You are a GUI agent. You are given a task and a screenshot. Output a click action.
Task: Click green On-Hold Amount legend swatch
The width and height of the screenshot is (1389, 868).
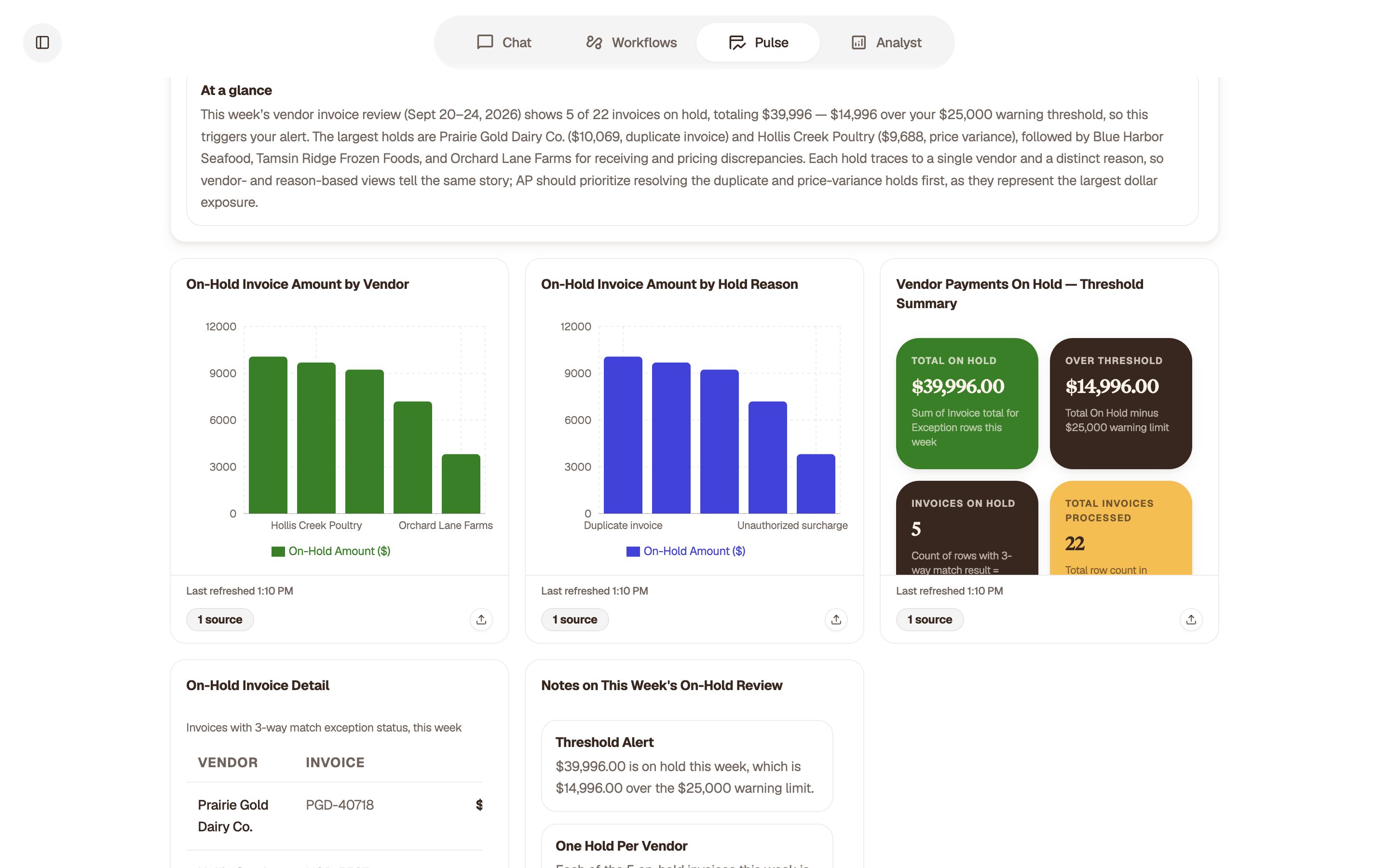[278, 552]
